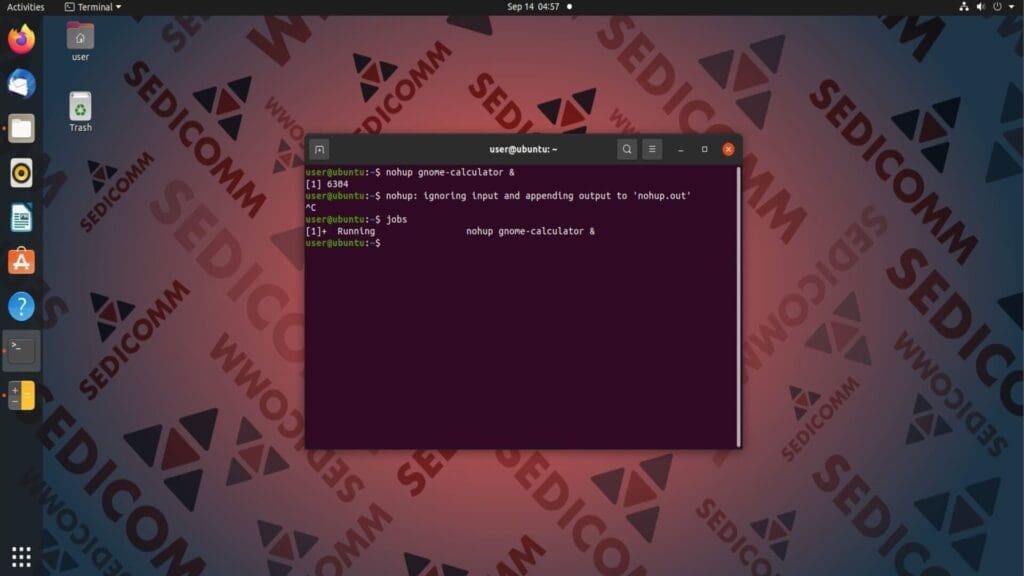Open the Terminal app menu in top bar
Viewport: 1024px width, 576px height.
click(x=93, y=7)
